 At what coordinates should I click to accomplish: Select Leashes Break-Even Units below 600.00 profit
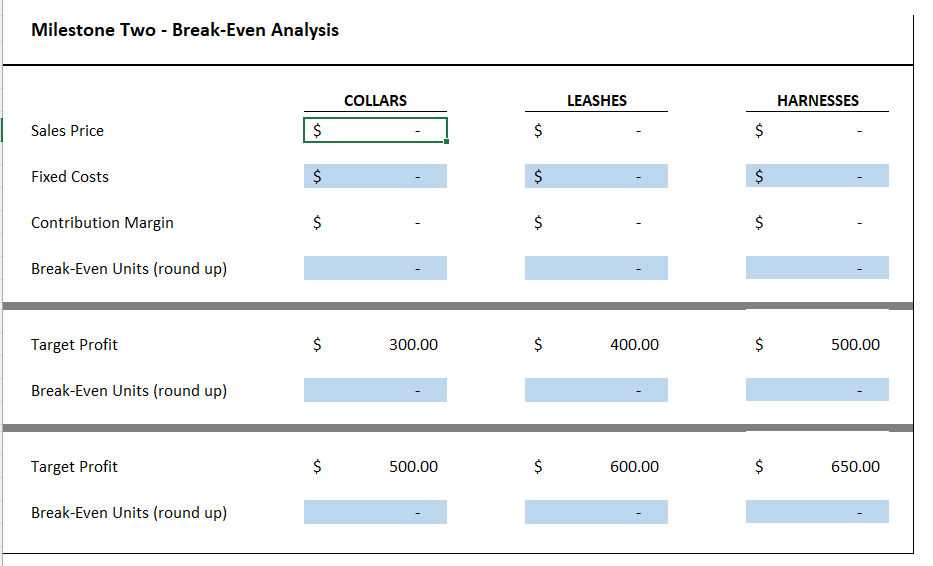pos(596,512)
